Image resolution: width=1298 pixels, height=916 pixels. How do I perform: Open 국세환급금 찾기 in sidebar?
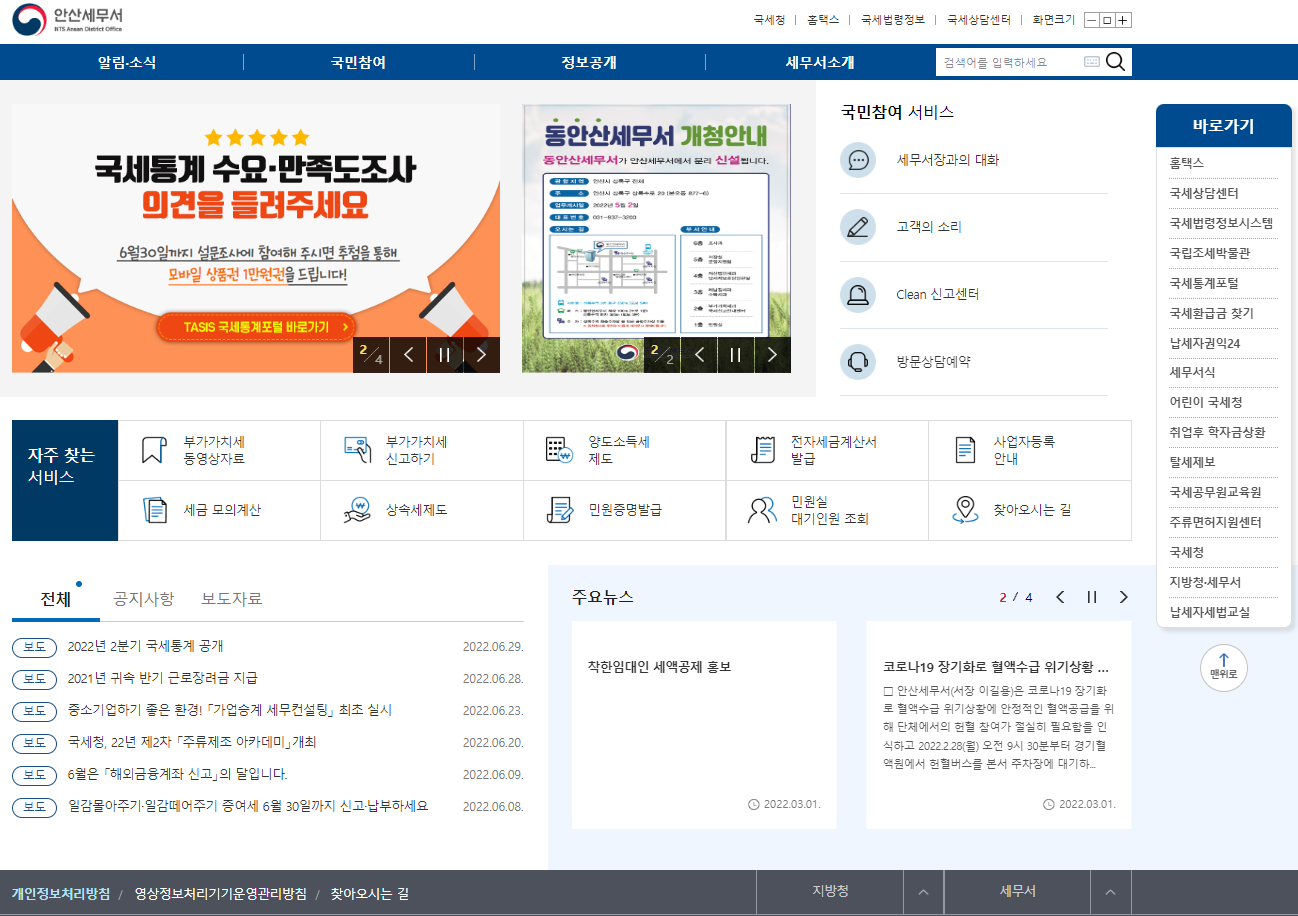point(1211,313)
